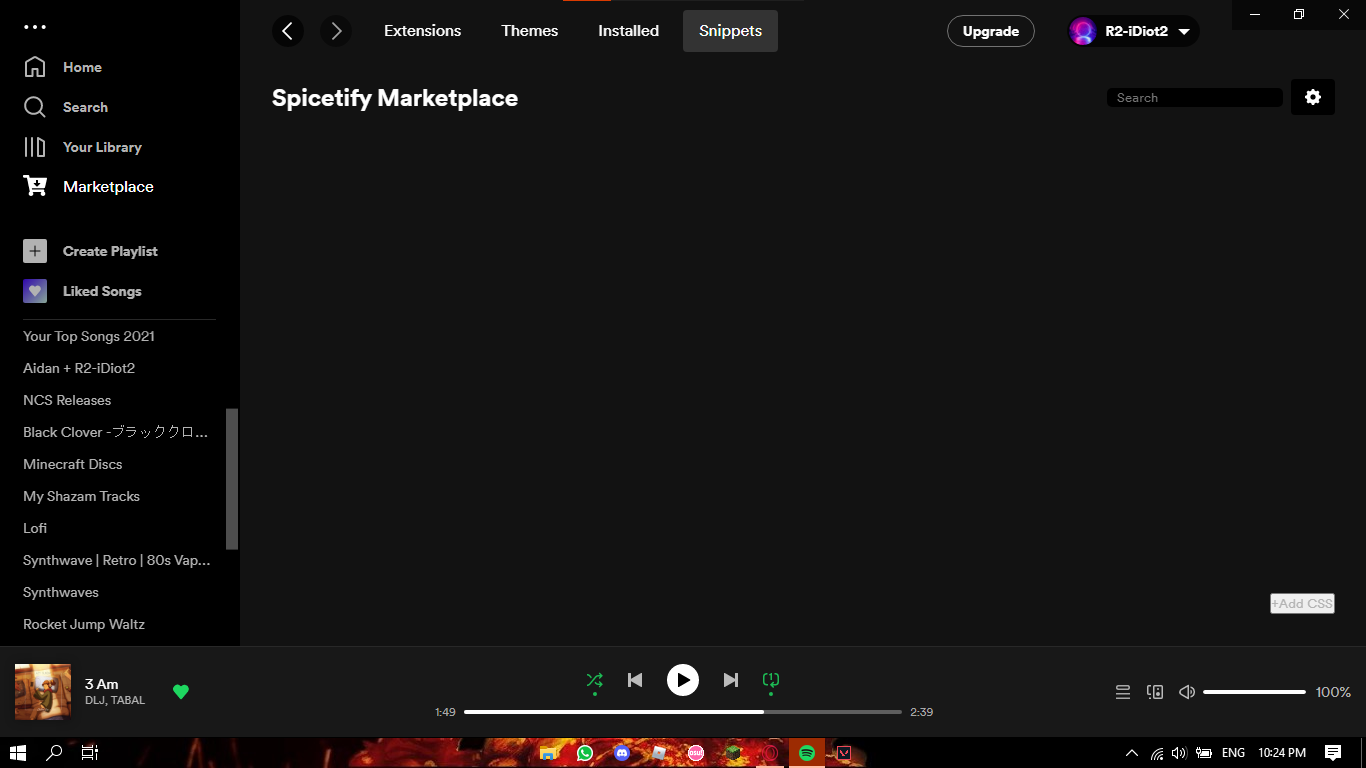The width and height of the screenshot is (1366, 768).
Task: Toggle repeat-one mode
Action: point(771,680)
